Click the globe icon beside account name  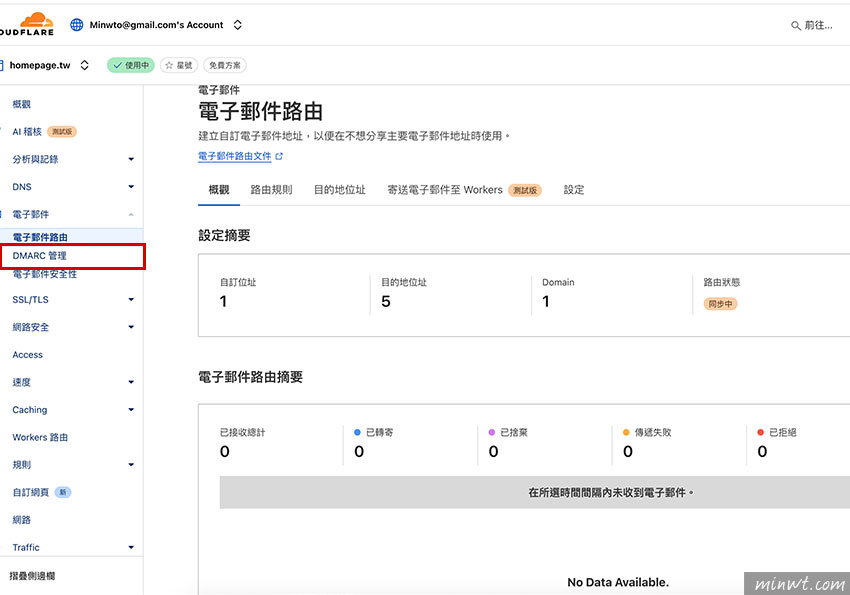[x=77, y=25]
